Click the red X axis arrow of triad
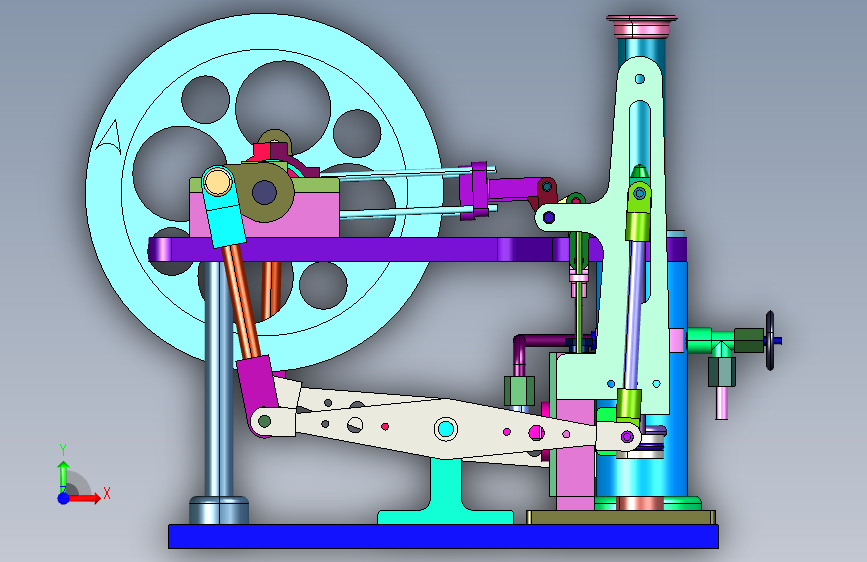The height and width of the screenshot is (562, 867). click(x=85, y=498)
